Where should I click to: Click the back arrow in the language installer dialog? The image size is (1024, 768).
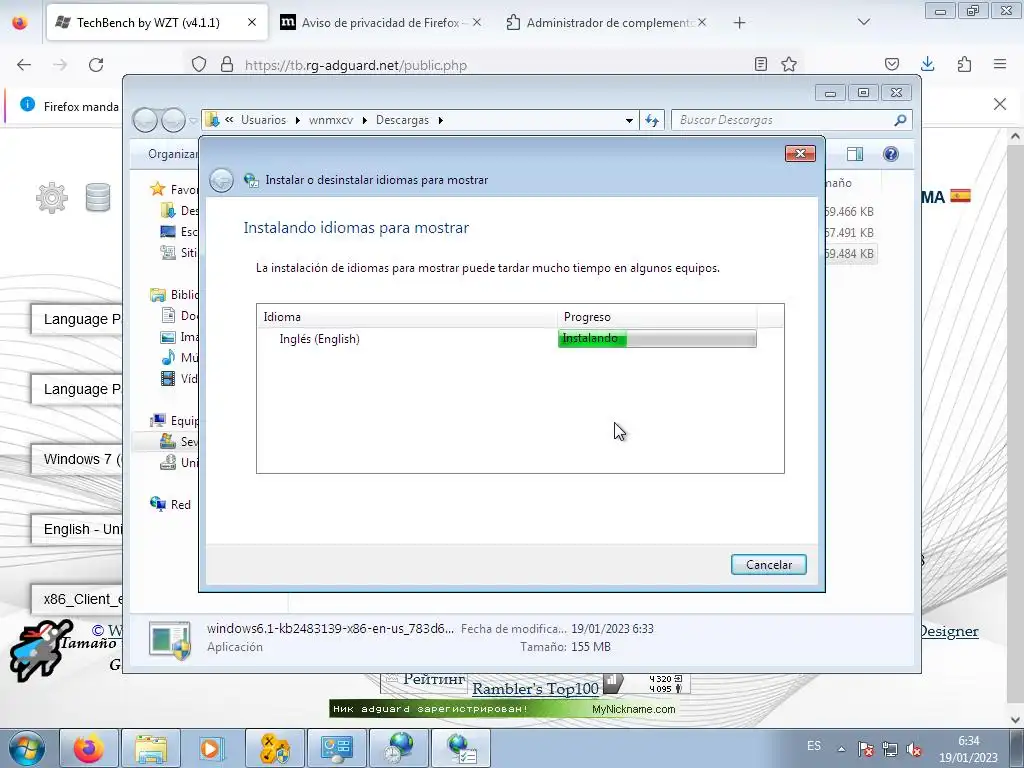pyautogui.click(x=221, y=180)
